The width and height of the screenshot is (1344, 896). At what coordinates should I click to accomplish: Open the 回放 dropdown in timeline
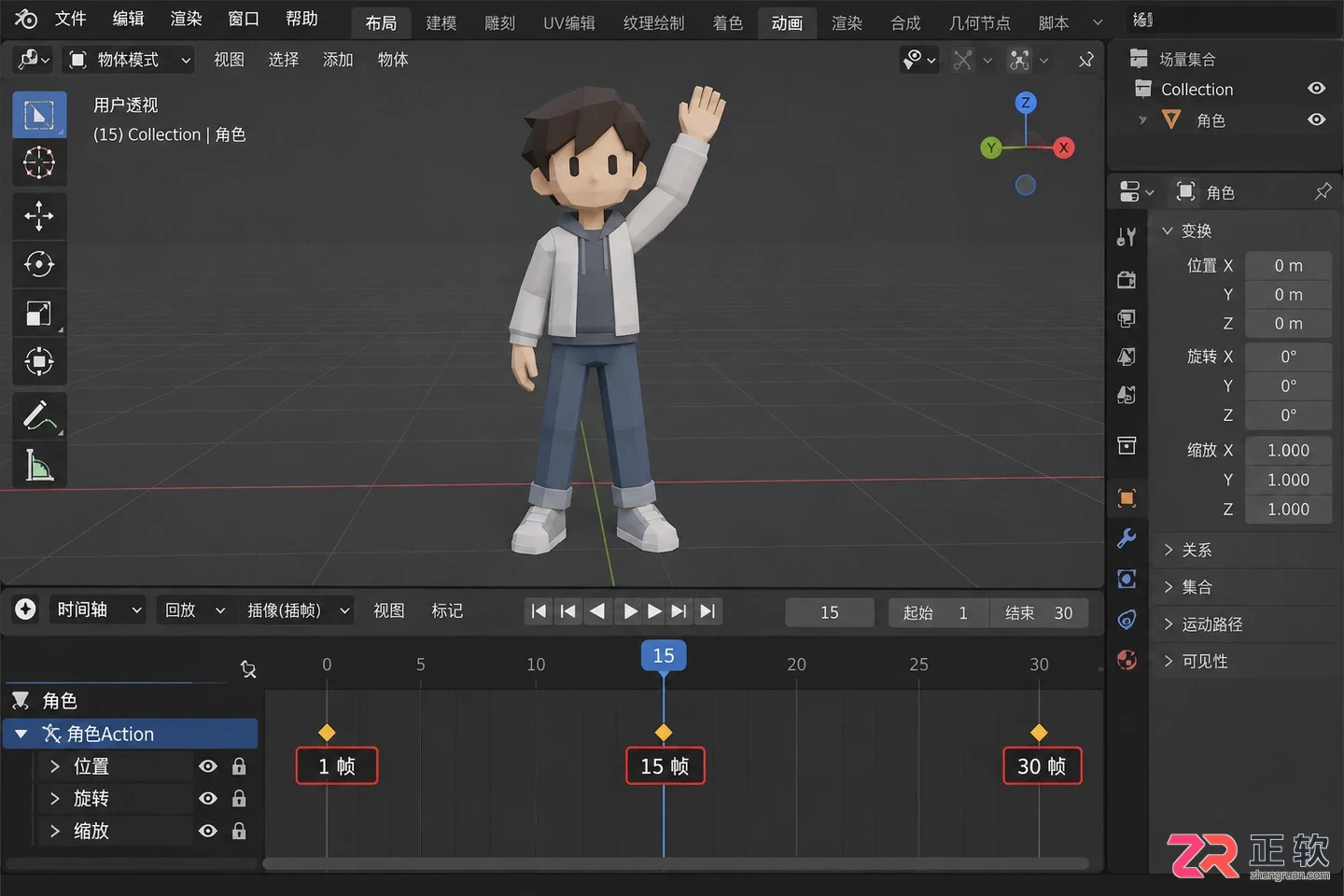(x=195, y=610)
